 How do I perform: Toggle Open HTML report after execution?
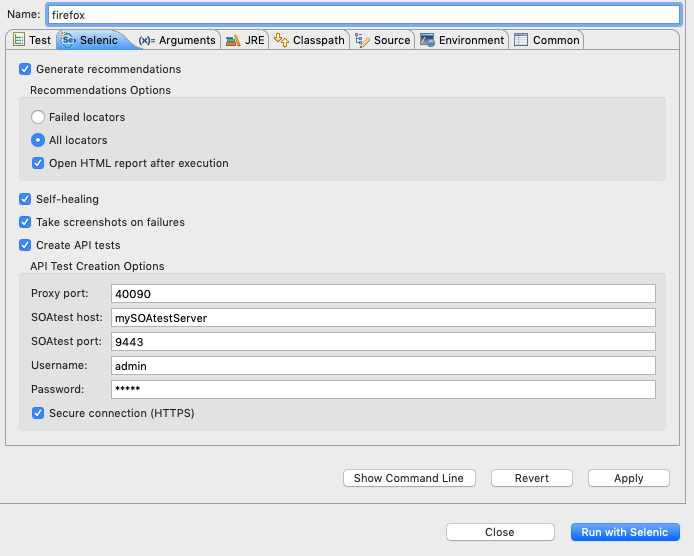(38, 163)
